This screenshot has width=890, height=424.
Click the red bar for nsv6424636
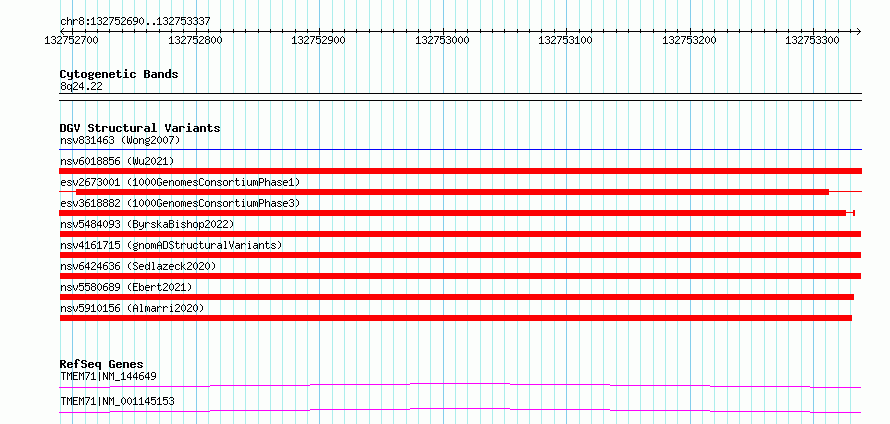point(460,276)
